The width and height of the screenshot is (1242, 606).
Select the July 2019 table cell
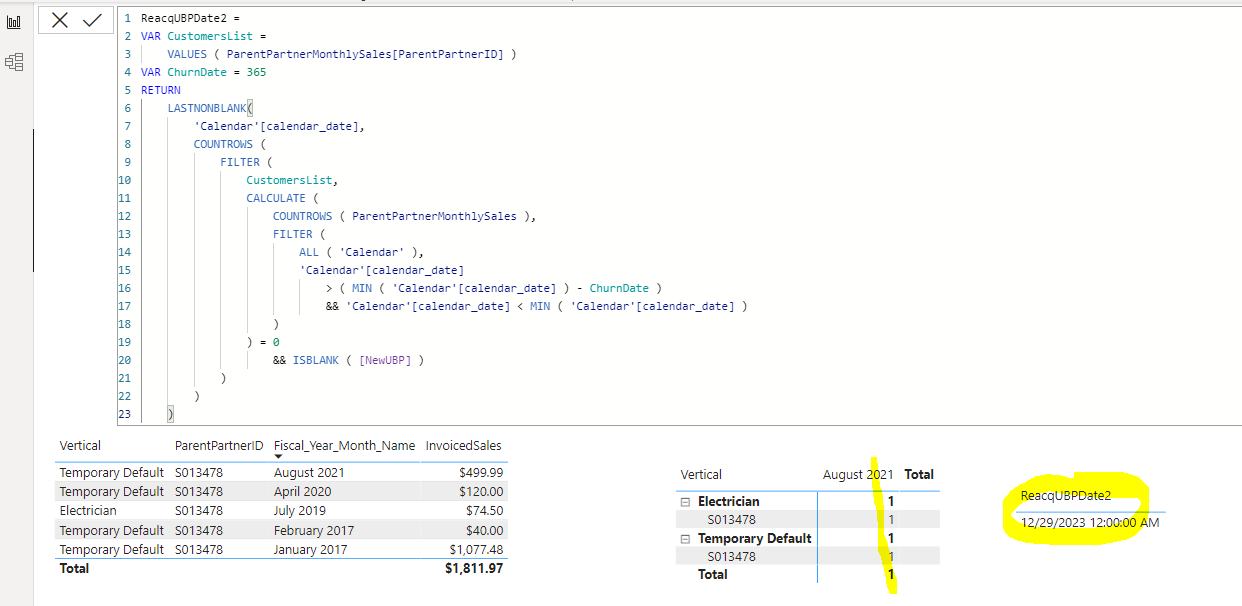300,510
